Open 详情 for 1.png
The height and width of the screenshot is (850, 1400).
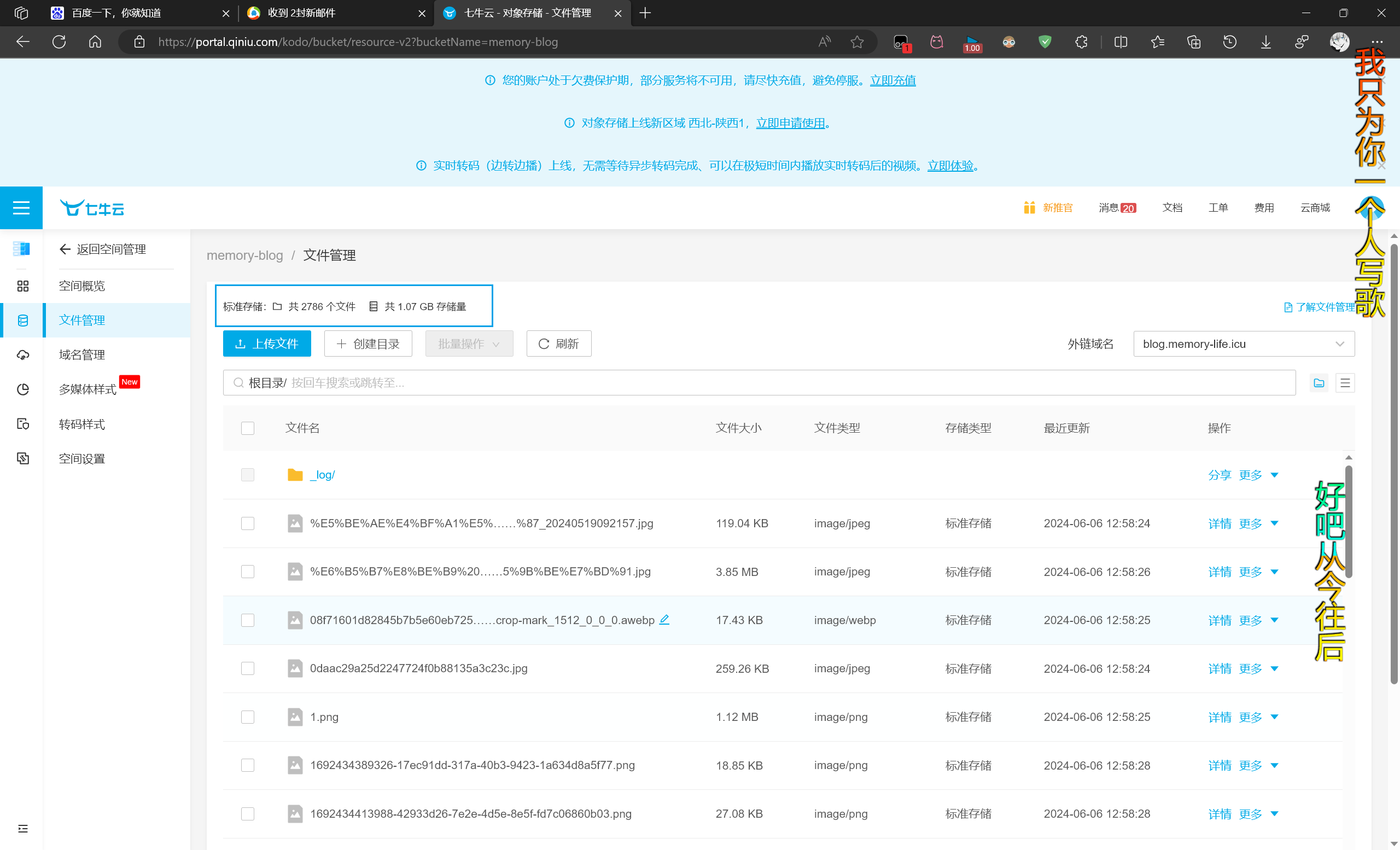1220,717
